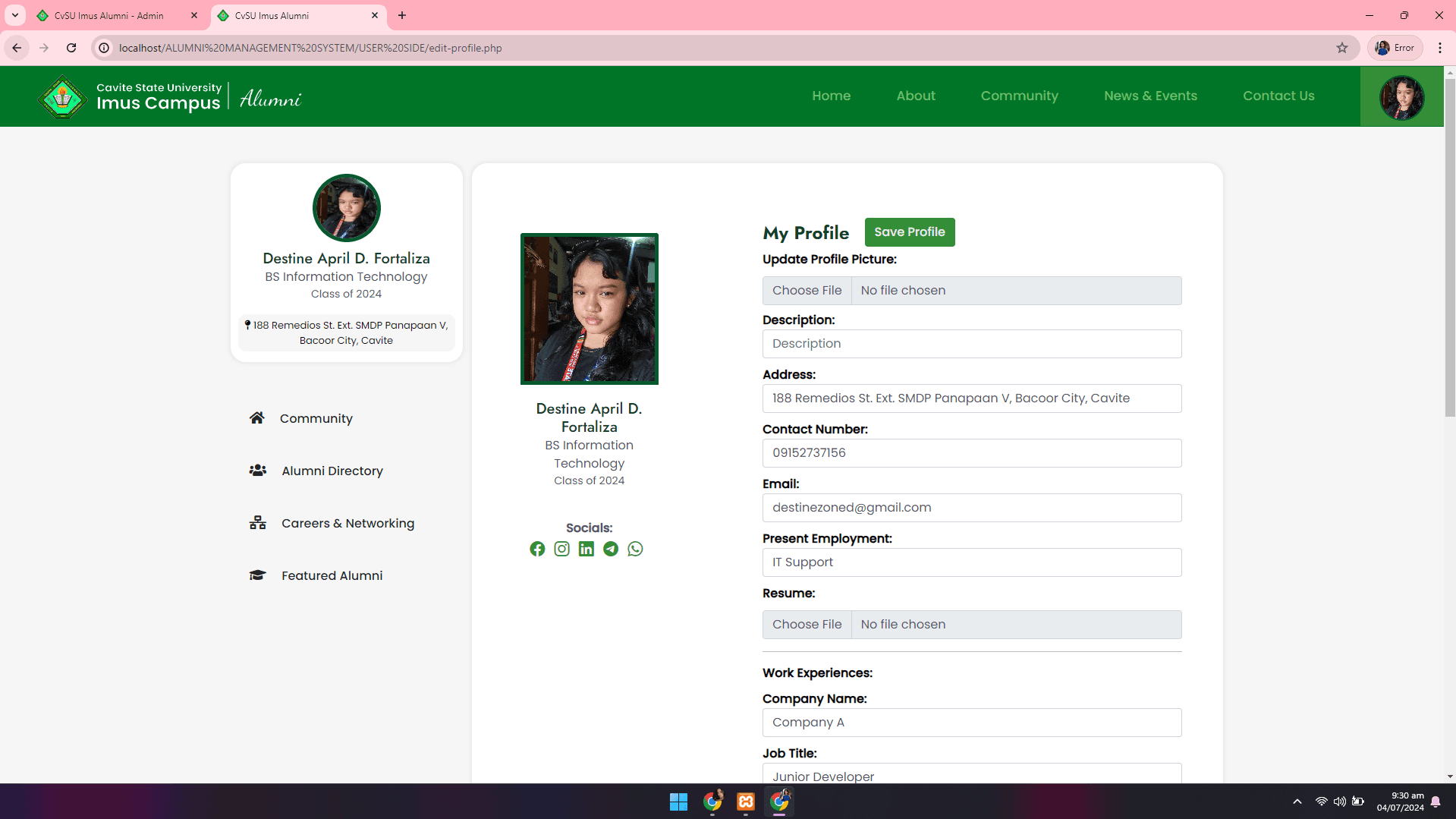Click the Save Profile button
Viewport: 1456px width, 819px height.
909,232
